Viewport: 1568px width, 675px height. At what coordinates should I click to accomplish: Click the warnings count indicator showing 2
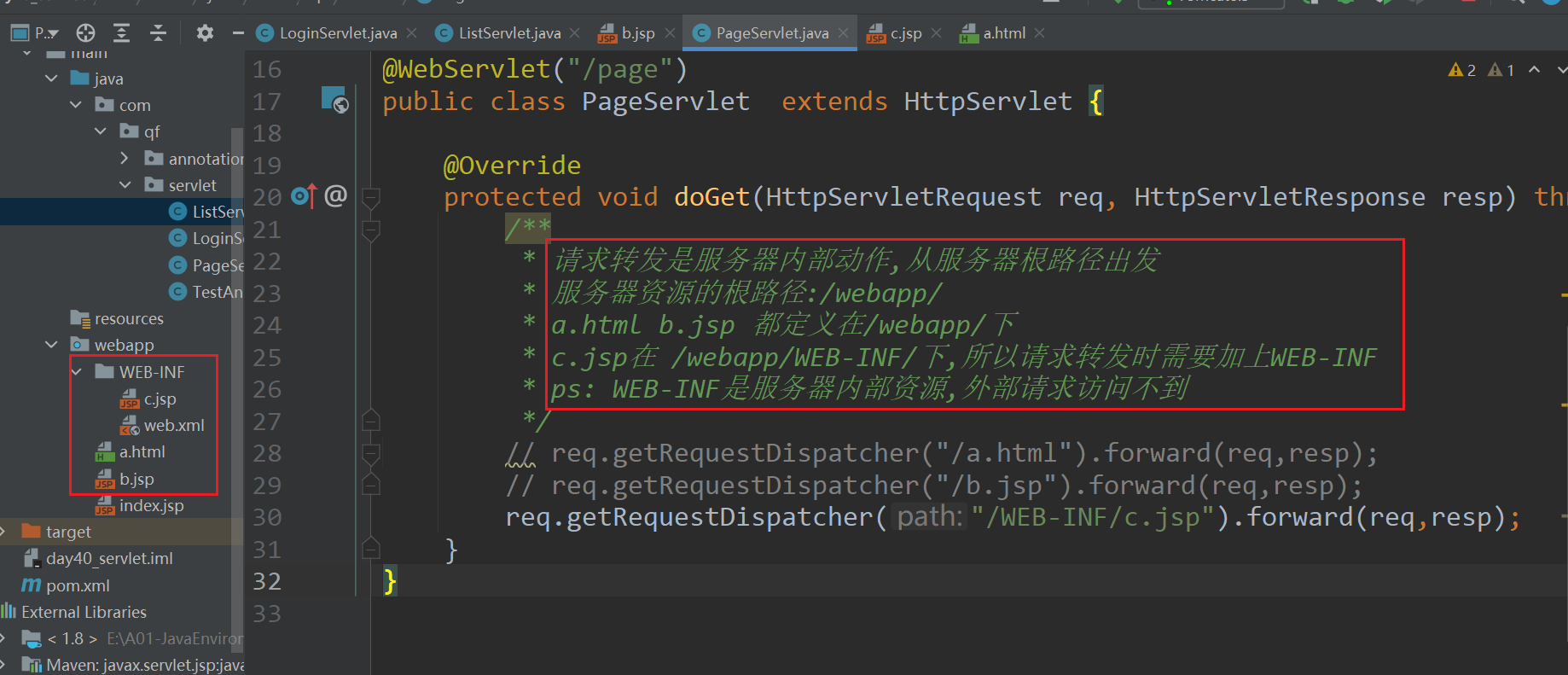coord(1462,70)
